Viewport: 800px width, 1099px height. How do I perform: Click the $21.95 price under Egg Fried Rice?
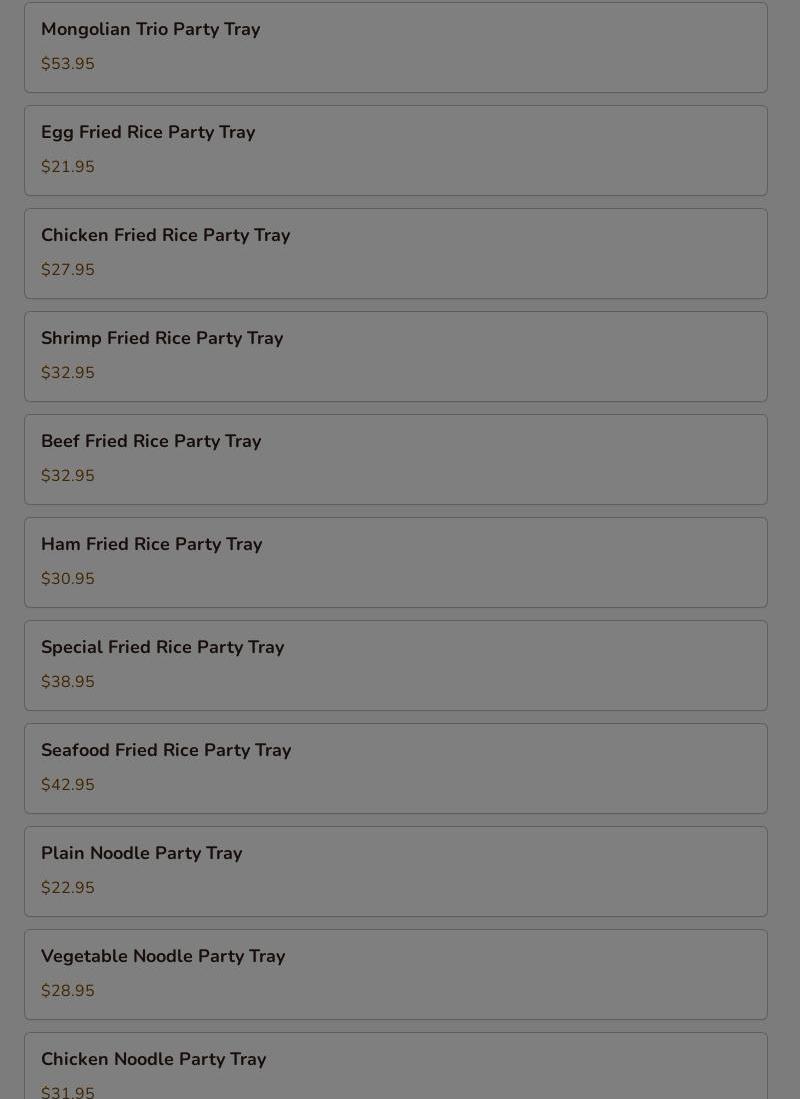(68, 167)
